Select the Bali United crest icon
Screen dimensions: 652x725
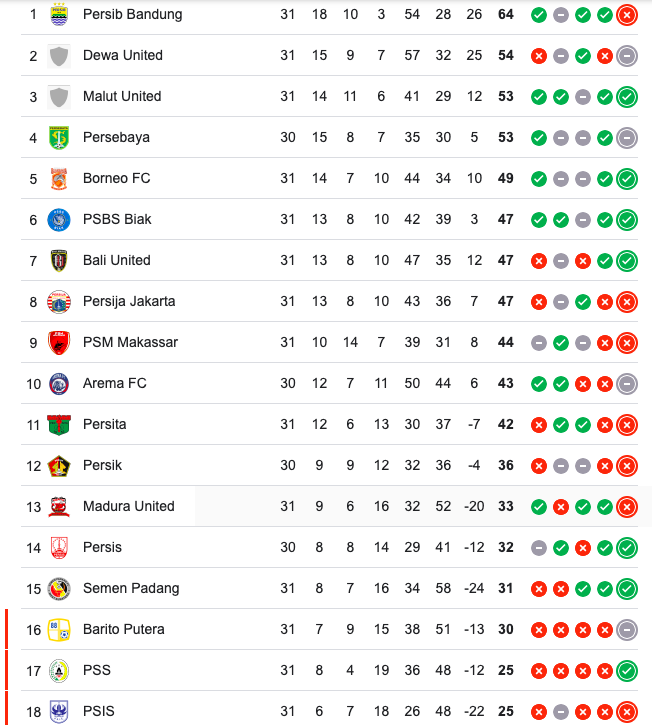tap(59, 261)
